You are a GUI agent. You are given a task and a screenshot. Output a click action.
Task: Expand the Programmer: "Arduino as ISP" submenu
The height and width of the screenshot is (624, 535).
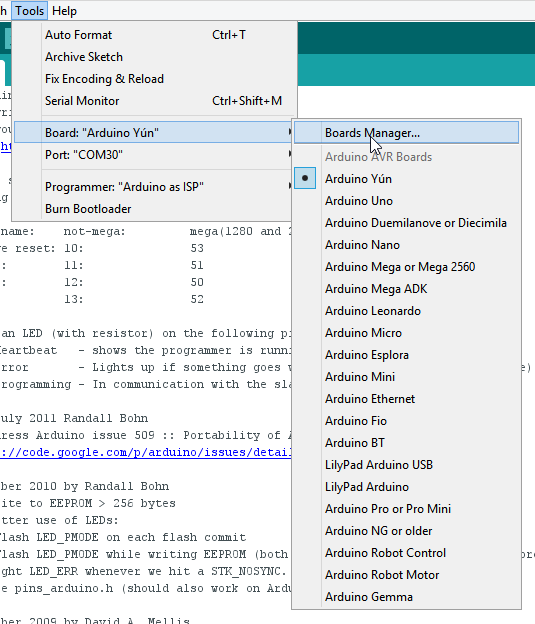[x=153, y=187]
